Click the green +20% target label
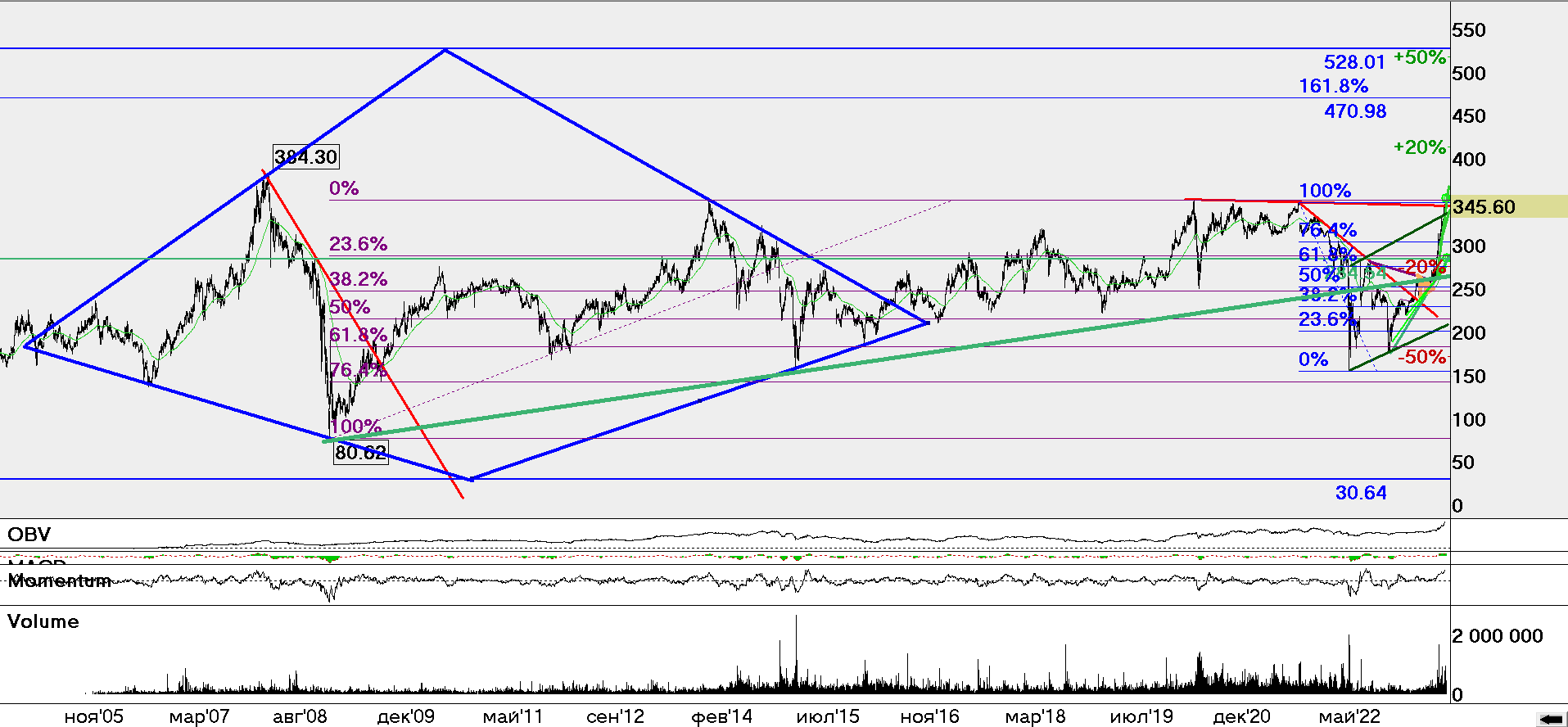 (x=1420, y=147)
